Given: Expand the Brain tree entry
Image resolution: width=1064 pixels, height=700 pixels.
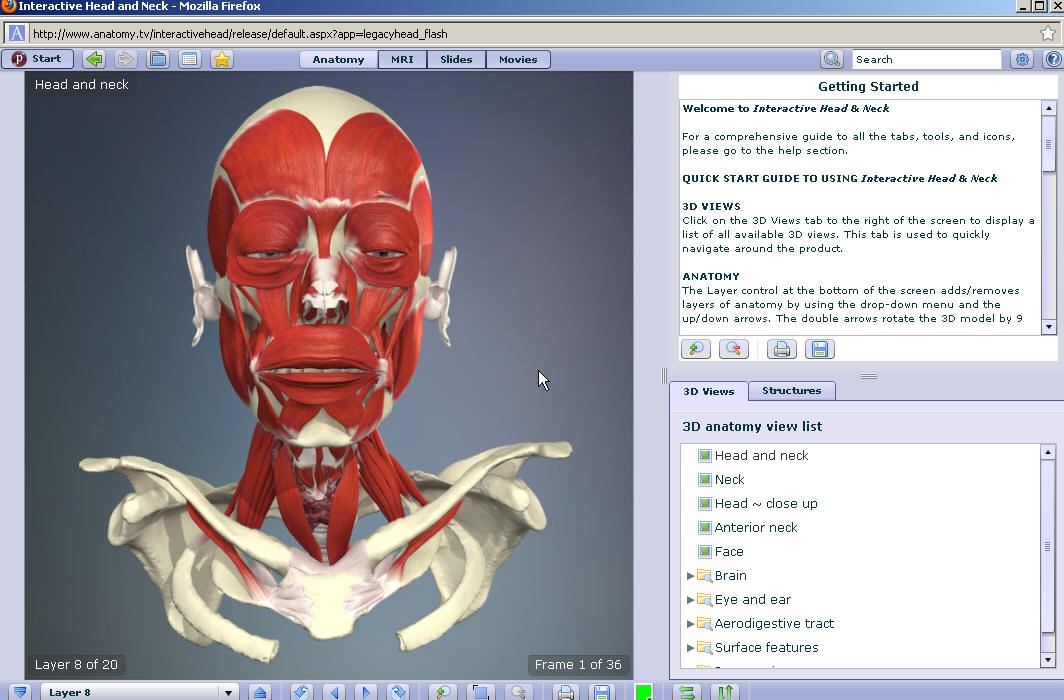Looking at the screenshot, I should (x=691, y=575).
